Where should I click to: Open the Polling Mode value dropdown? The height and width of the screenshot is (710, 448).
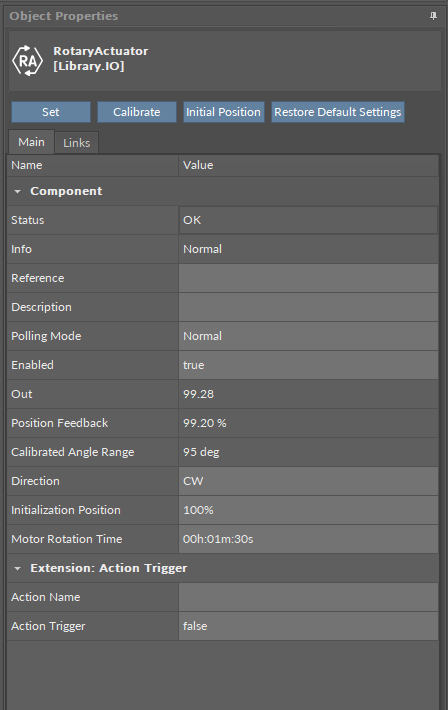308,336
